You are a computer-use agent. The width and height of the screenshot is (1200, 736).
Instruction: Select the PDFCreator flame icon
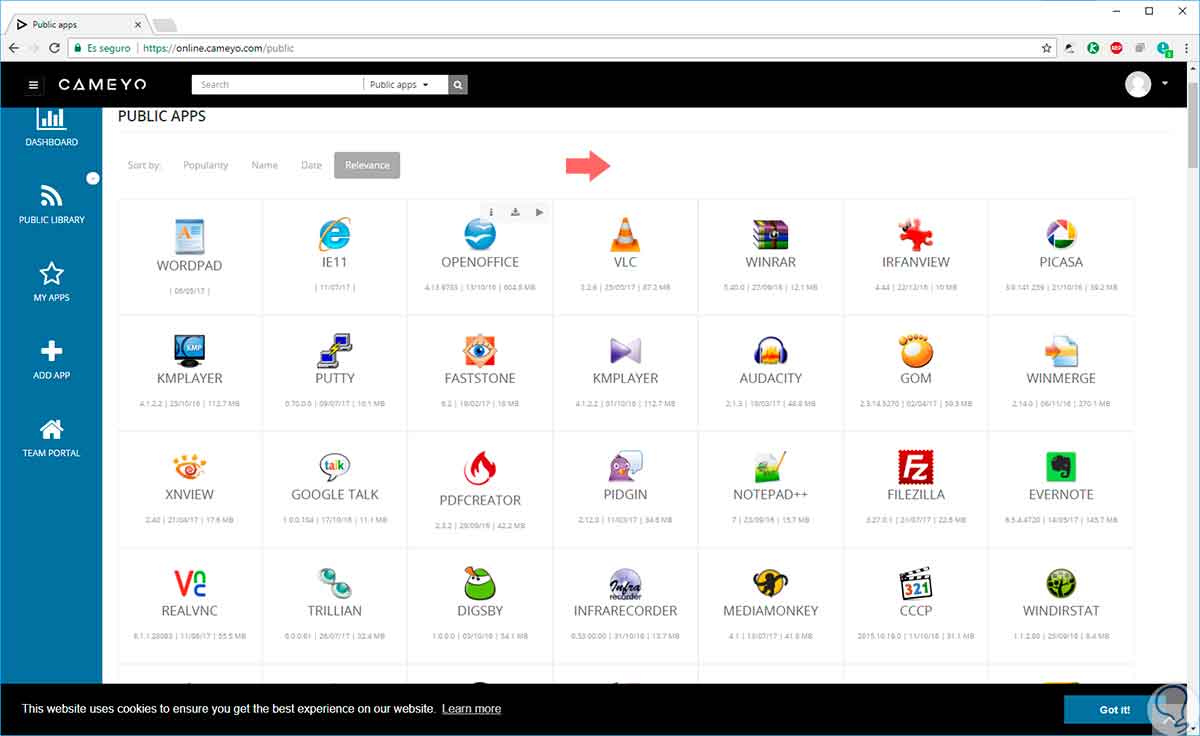pyautogui.click(x=480, y=468)
